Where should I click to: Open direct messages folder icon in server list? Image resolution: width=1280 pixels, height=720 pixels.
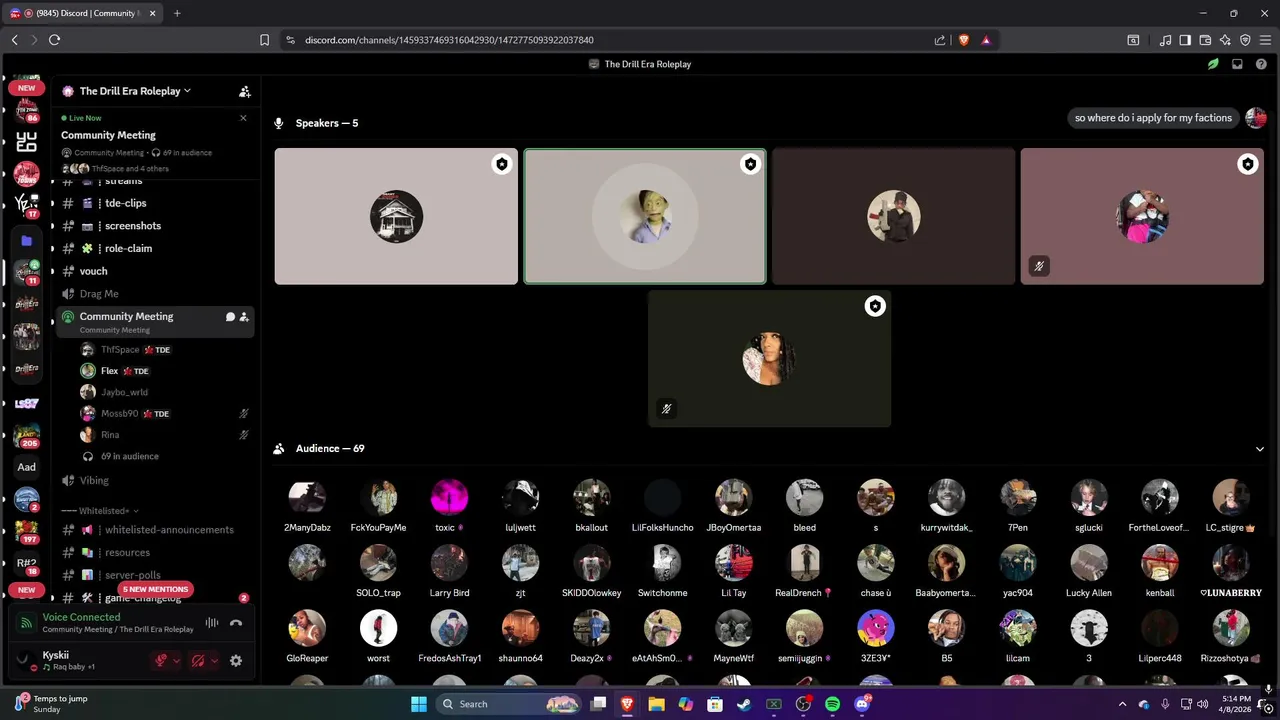tap(27, 241)
